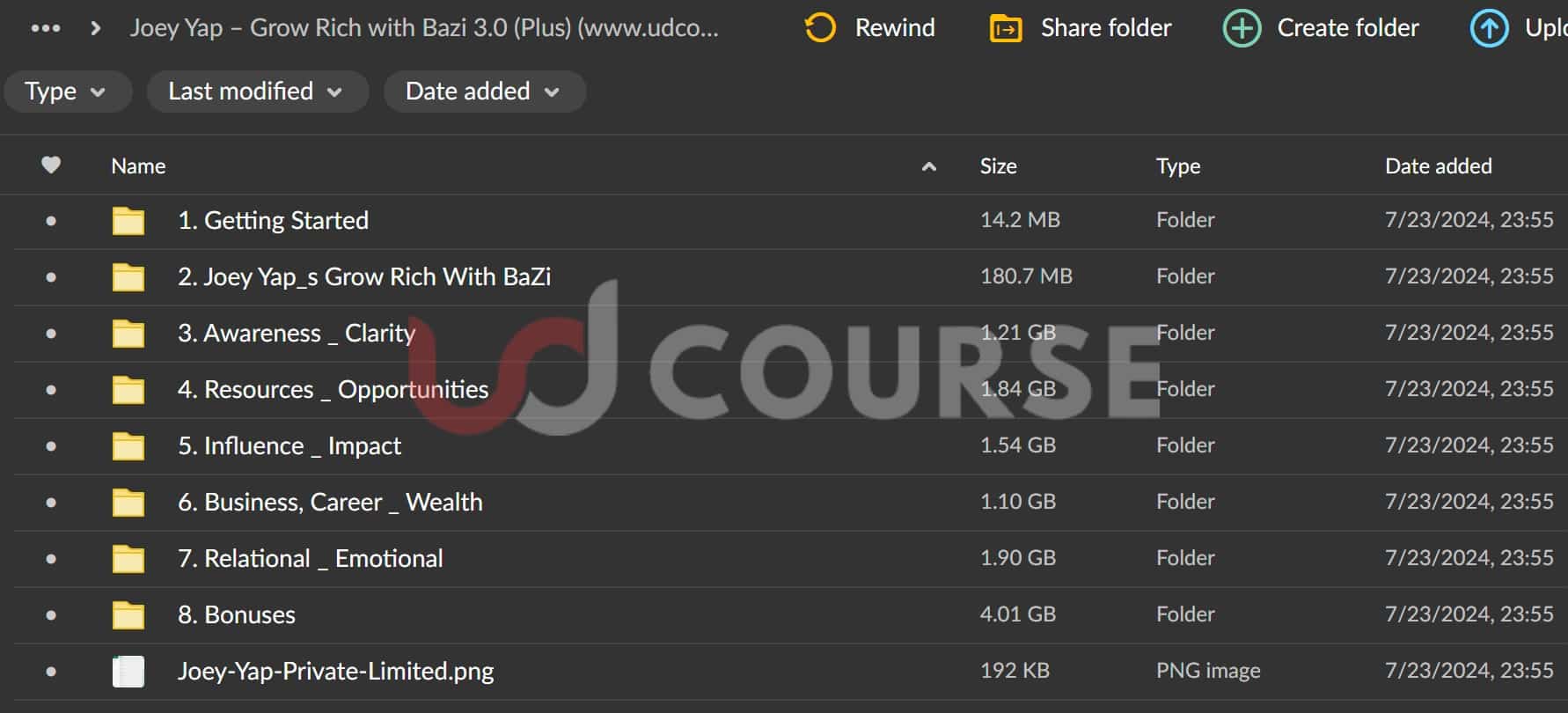
Task: Click the three-dots breadcrumb menu icon
Action: click(46, 28)
